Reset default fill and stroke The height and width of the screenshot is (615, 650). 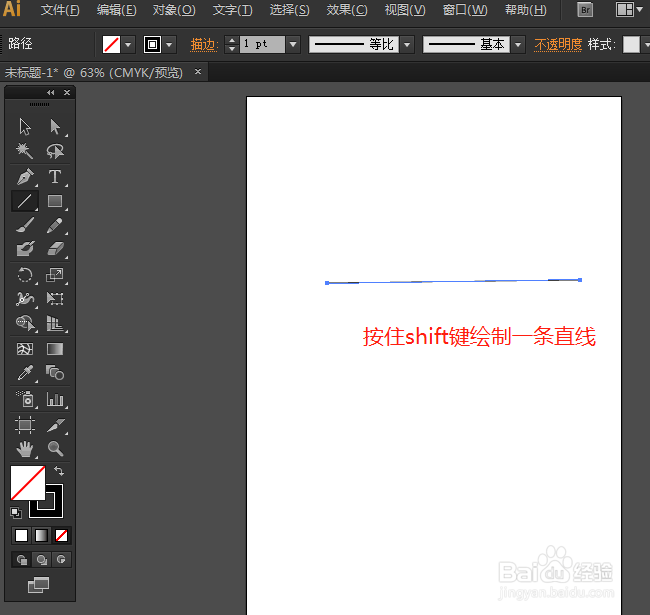(16, 513)
